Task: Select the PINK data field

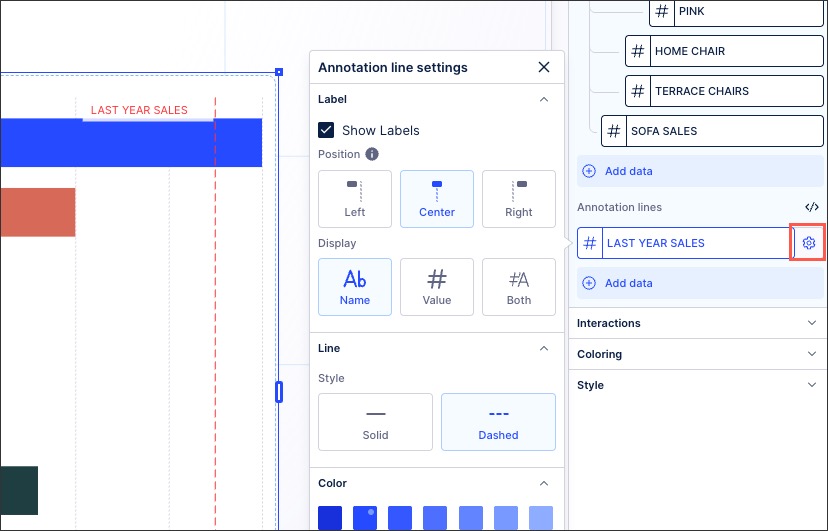Action: (736, 11)
